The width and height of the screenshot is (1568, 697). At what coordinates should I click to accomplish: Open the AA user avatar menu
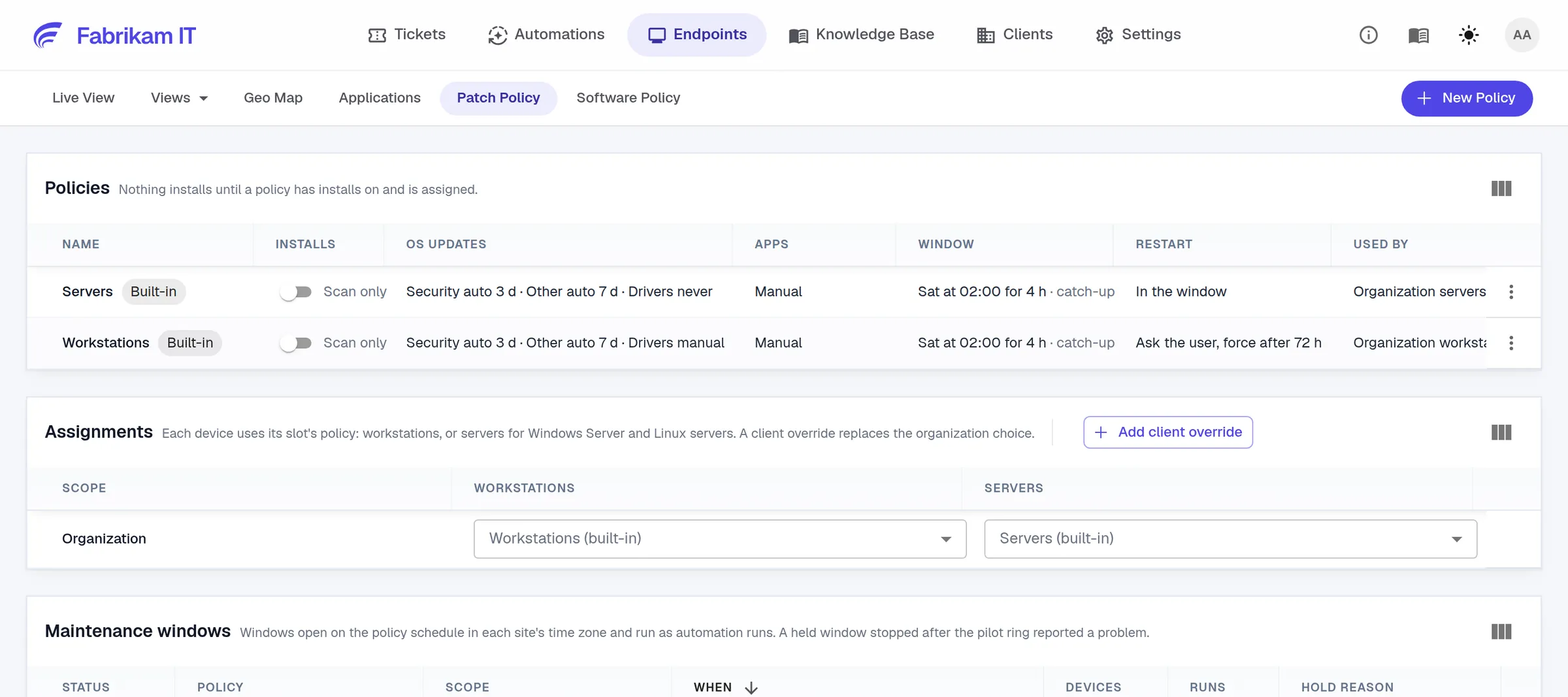[1522, 35]
